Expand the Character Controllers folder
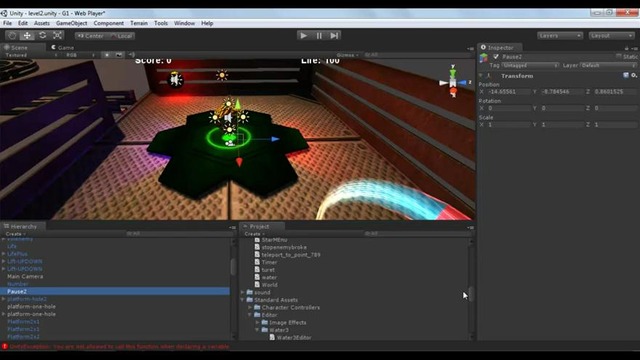 [250, 307]
